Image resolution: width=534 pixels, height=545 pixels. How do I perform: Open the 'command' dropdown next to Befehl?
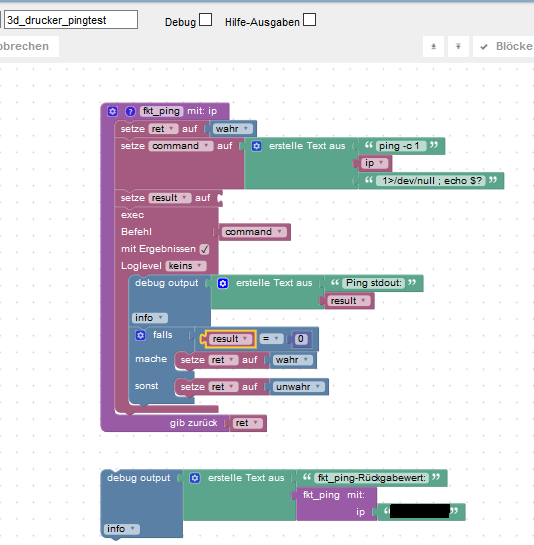coord(254,232)
